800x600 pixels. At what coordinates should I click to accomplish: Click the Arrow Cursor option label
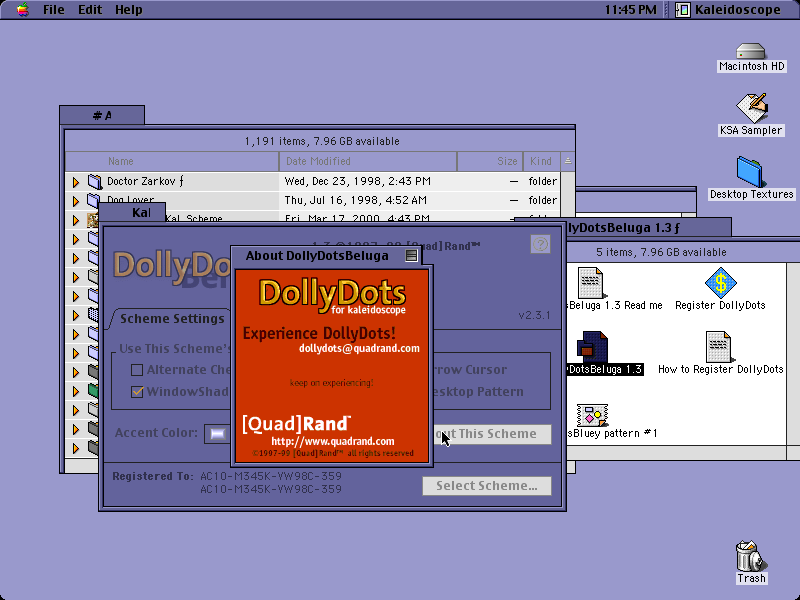pos(470,369)
